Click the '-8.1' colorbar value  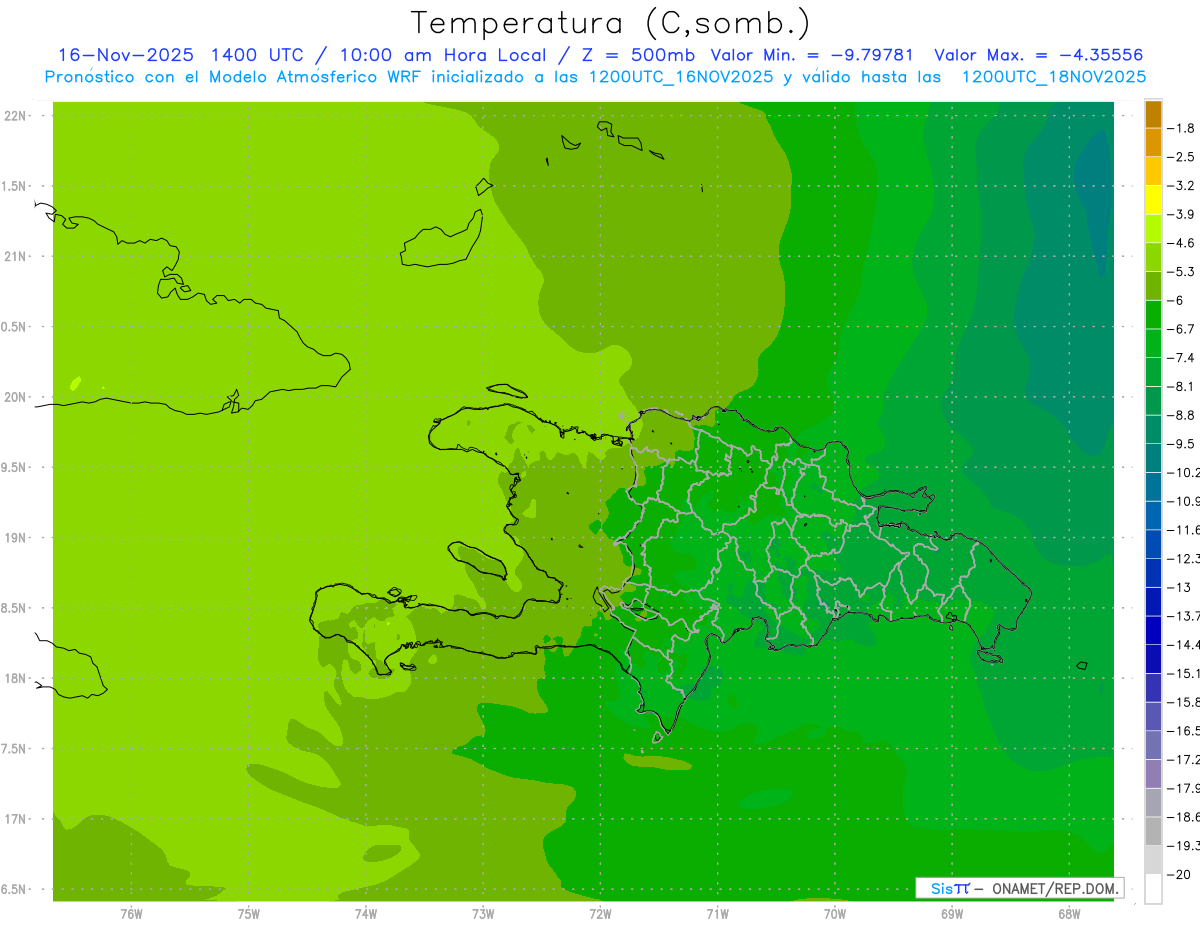point(1182,386)
